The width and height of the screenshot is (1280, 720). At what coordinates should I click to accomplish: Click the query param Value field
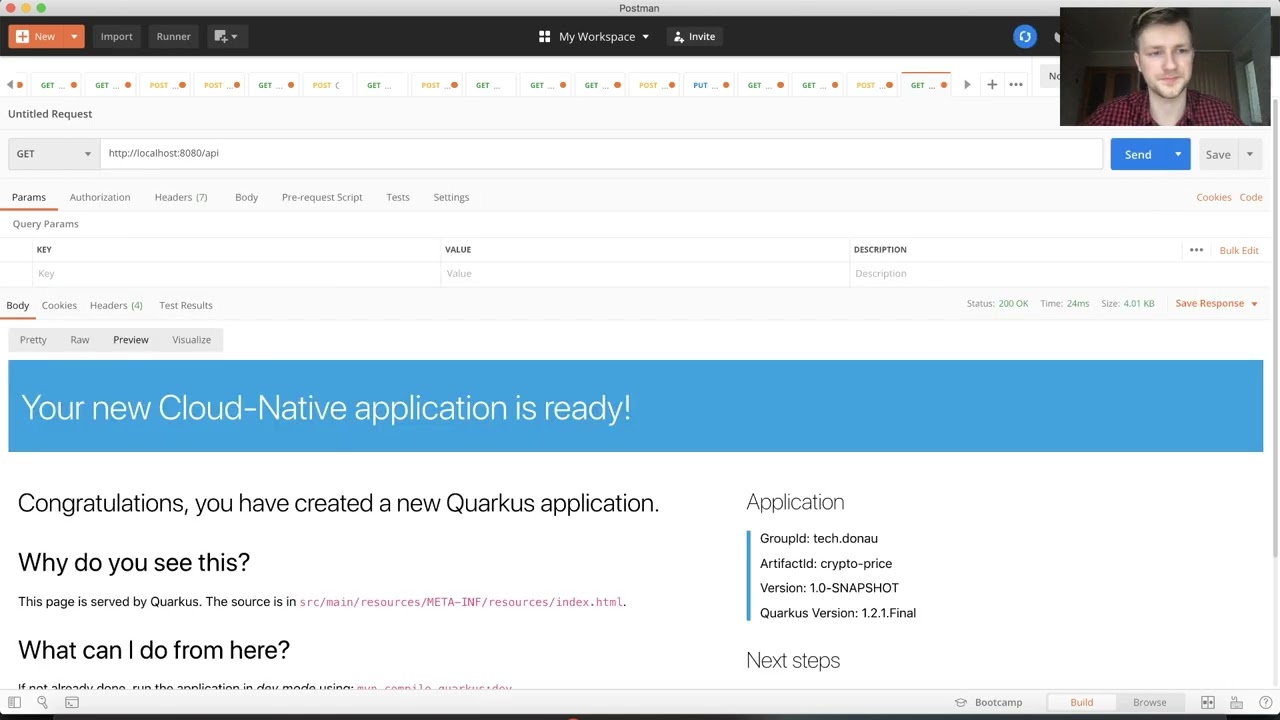point(645,273)
